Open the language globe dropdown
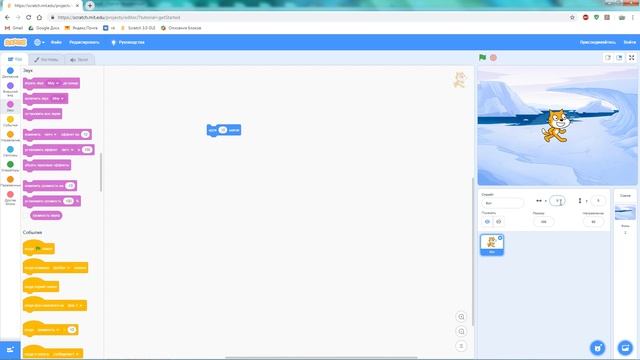Screen dimensions: 640x360 tap(39, 42)
